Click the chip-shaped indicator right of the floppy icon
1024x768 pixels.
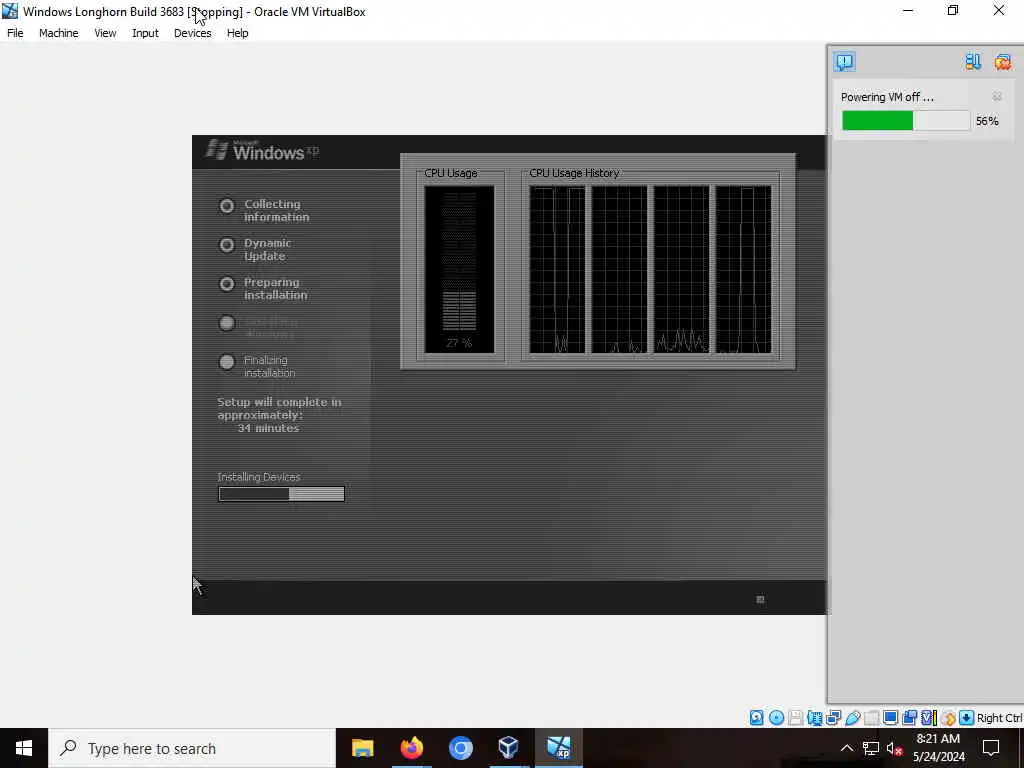(814, 718)
